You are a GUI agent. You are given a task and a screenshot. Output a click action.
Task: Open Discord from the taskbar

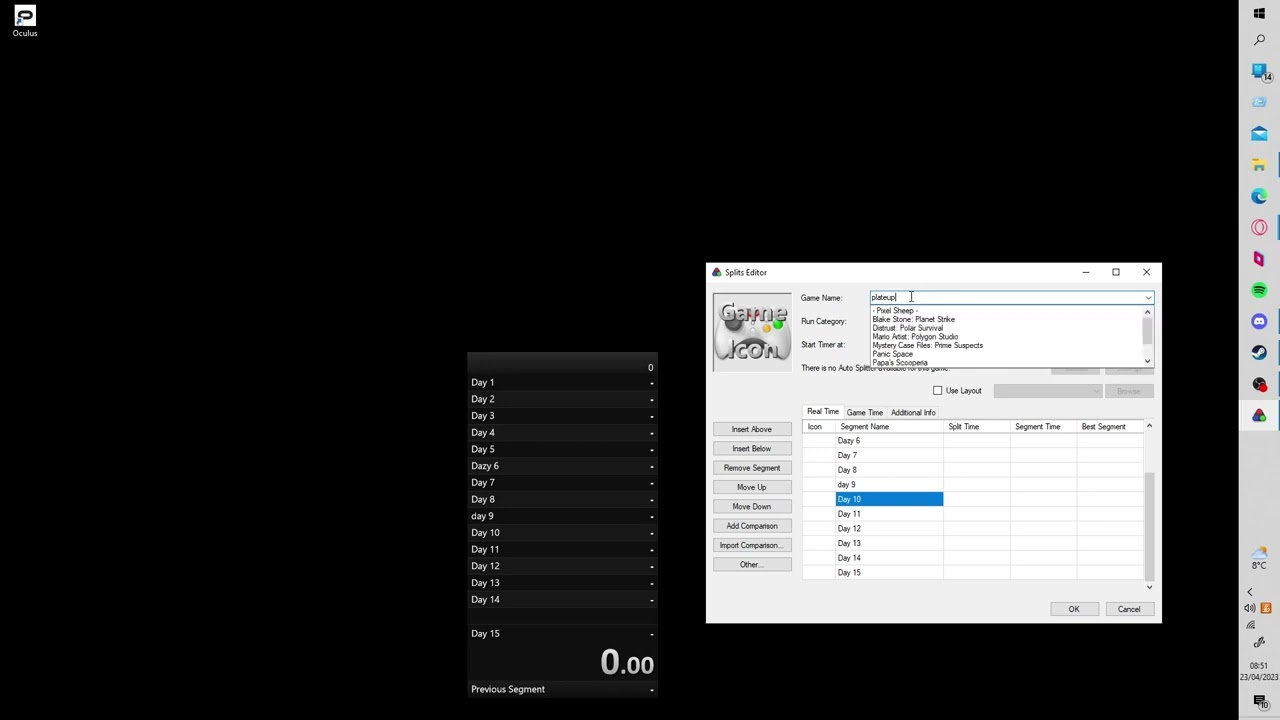pyautogui.click(x=1259, y=321)
